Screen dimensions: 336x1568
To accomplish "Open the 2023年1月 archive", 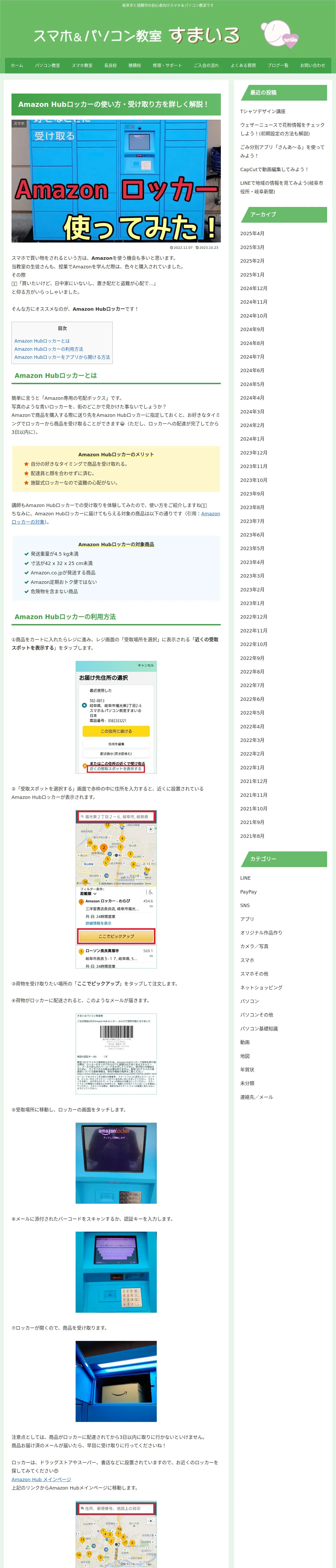I will point(253,603).
